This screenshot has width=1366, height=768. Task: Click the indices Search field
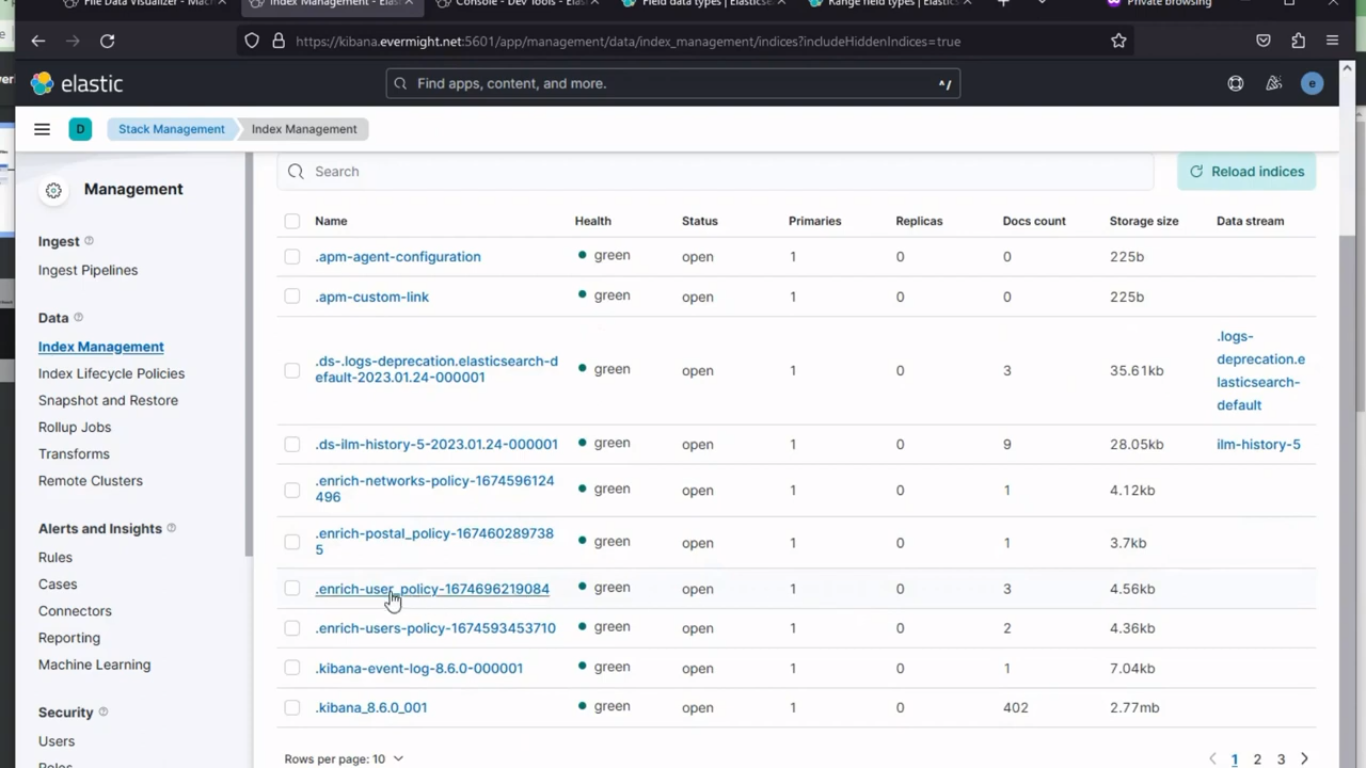click(715, 172)
